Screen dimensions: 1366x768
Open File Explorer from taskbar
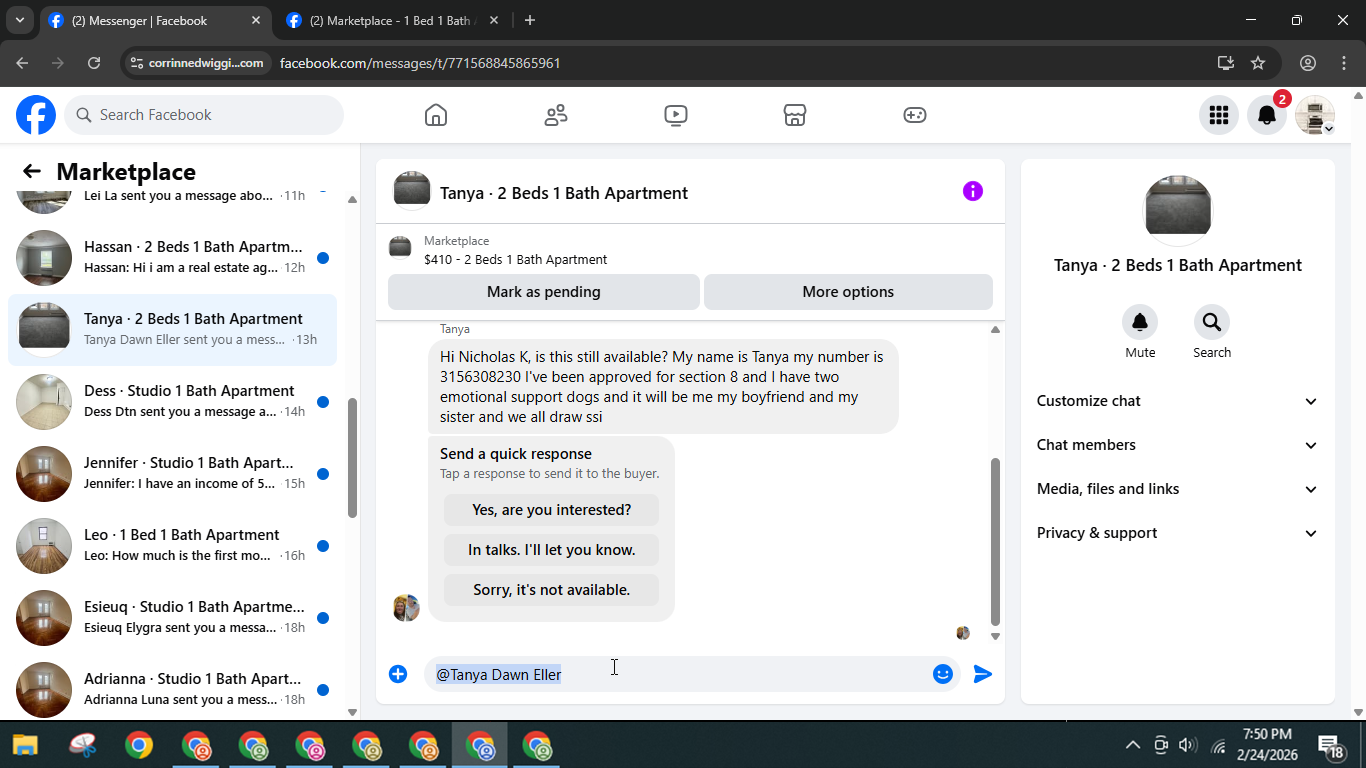click(x=25, y=746)
